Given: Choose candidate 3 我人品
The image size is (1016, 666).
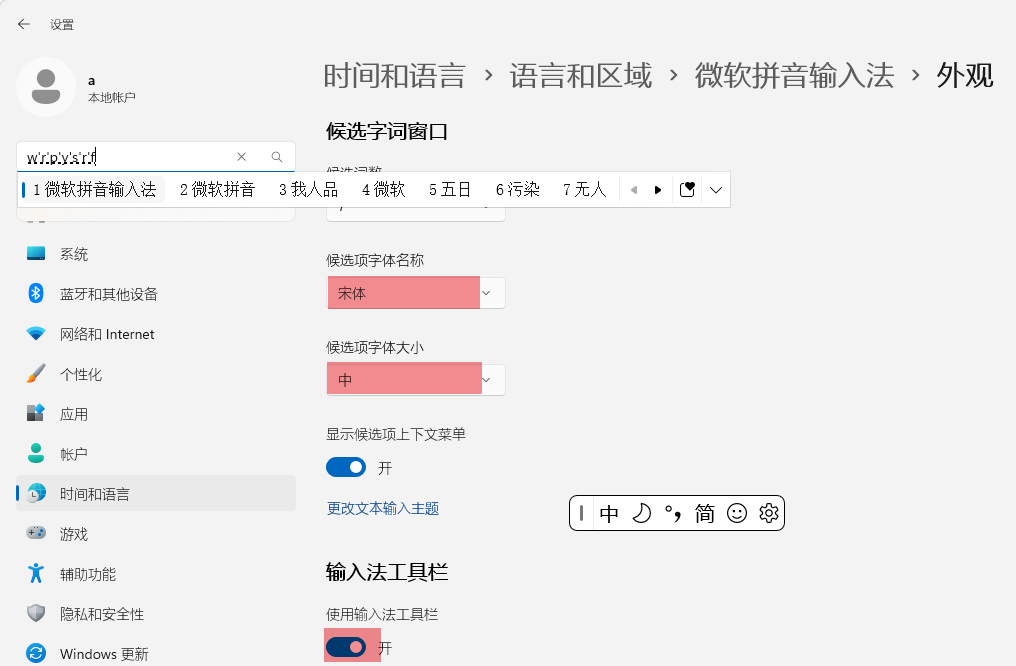Looking at the screenshot, I should [x=308, y=189].
